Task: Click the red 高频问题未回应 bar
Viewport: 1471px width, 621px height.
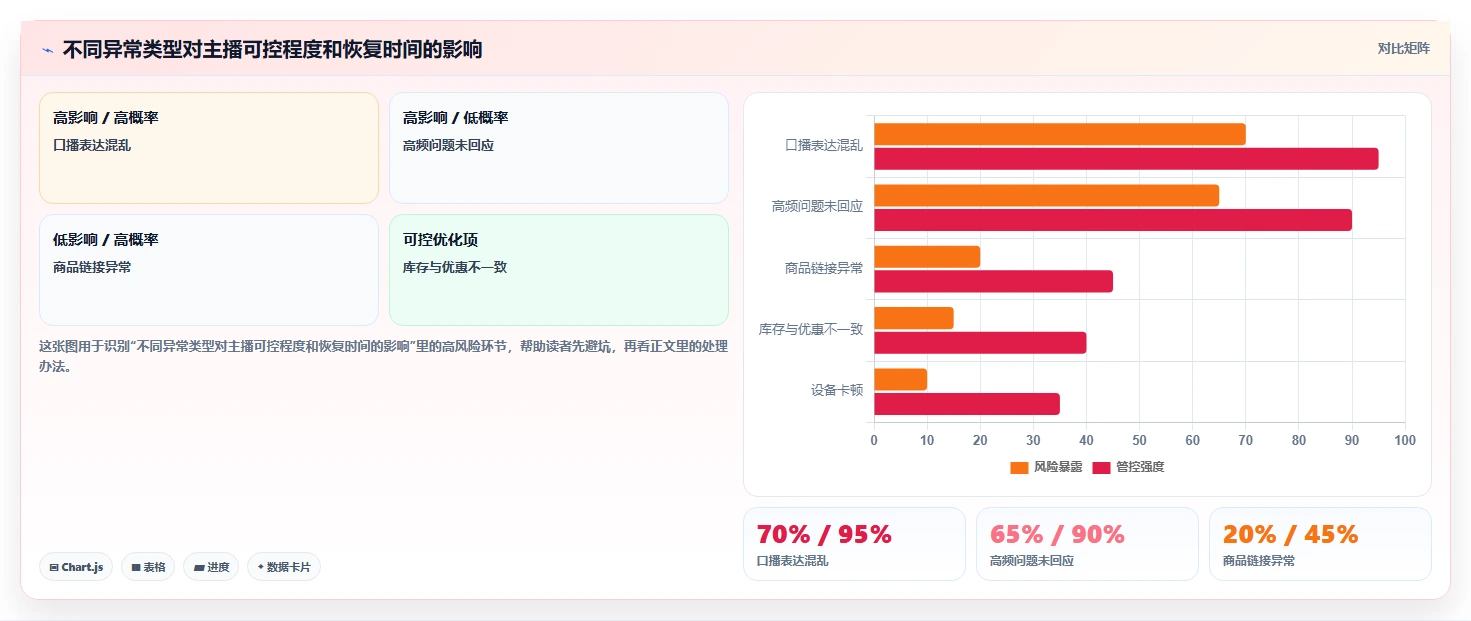Action: pyautogui.click(x=1113, y=220)
